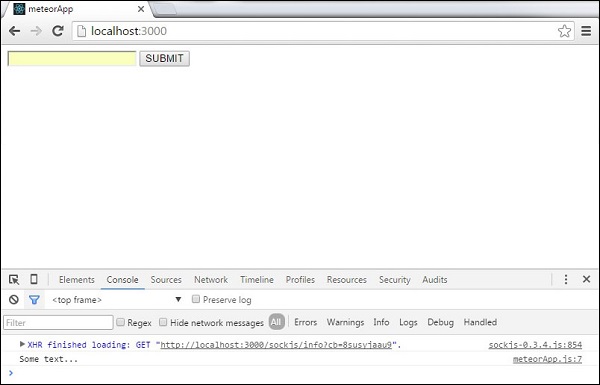Viewport: 600px width, 385px height.
Task: Click into the yellow text input field
Action: 72,59
